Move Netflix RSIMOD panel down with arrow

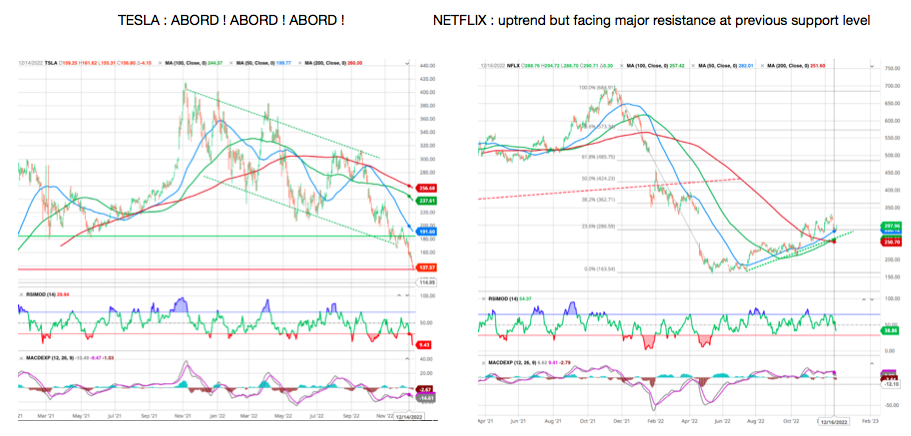click(x=872, y=299)
